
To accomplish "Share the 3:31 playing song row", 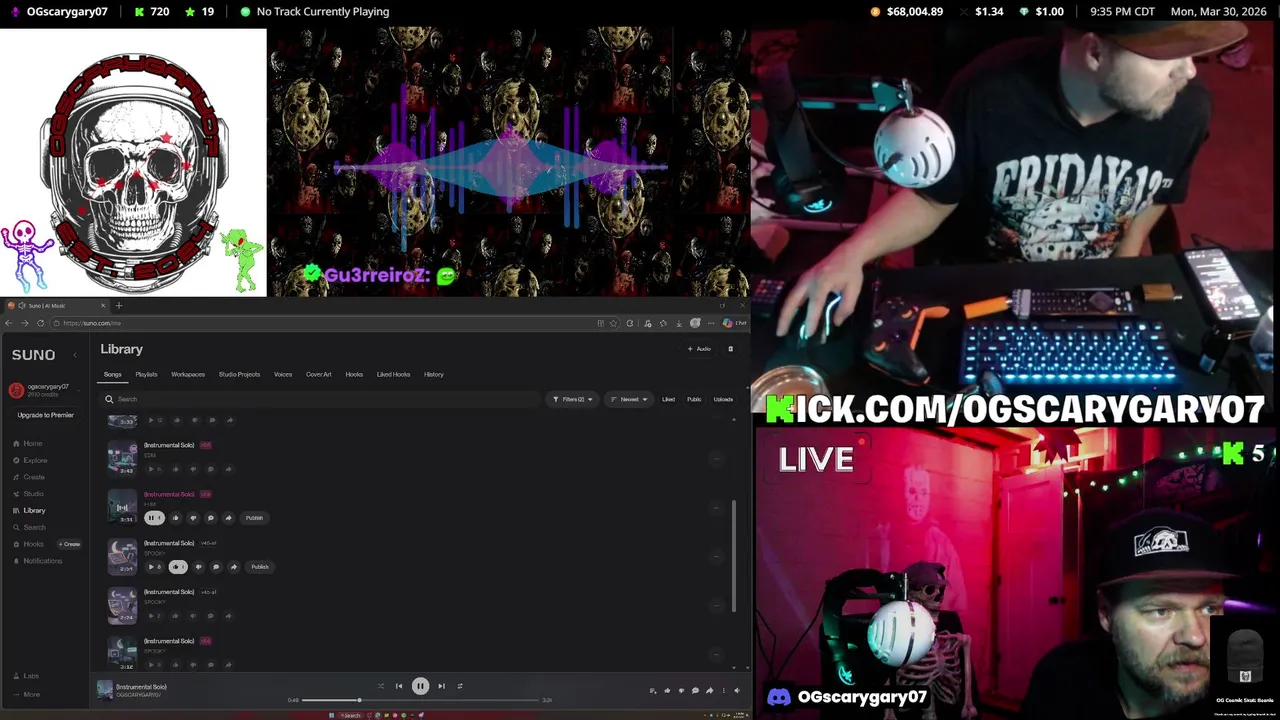I will pyautogui.click(x=228, y=518).
